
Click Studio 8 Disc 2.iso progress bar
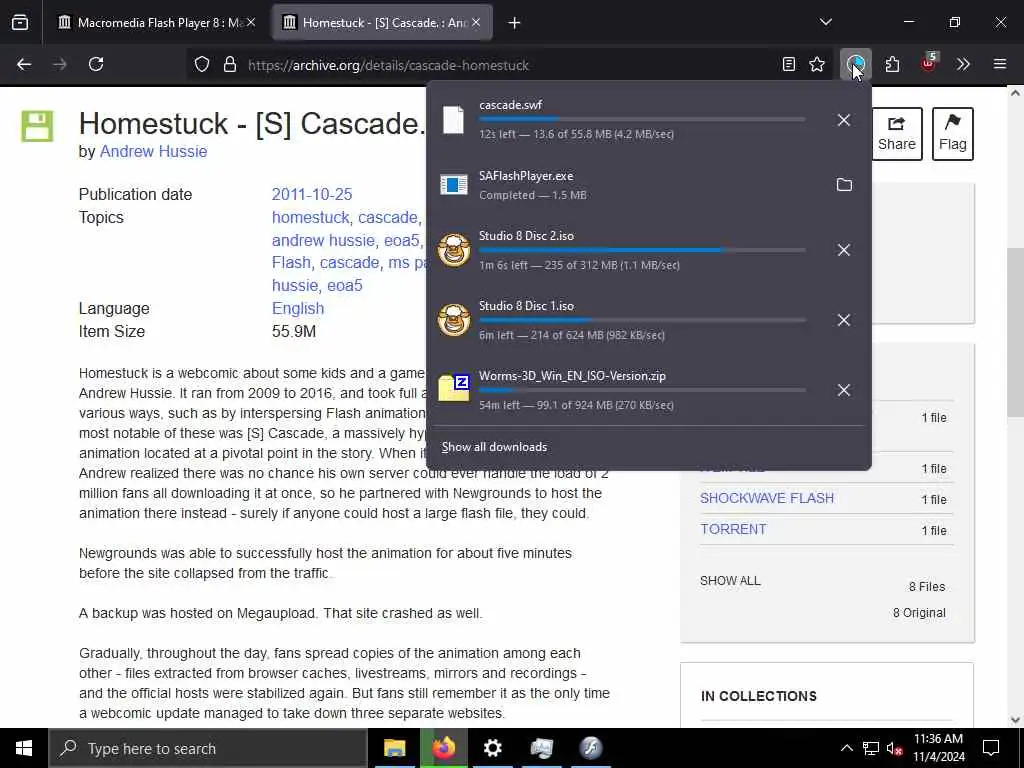pos(642,250)
